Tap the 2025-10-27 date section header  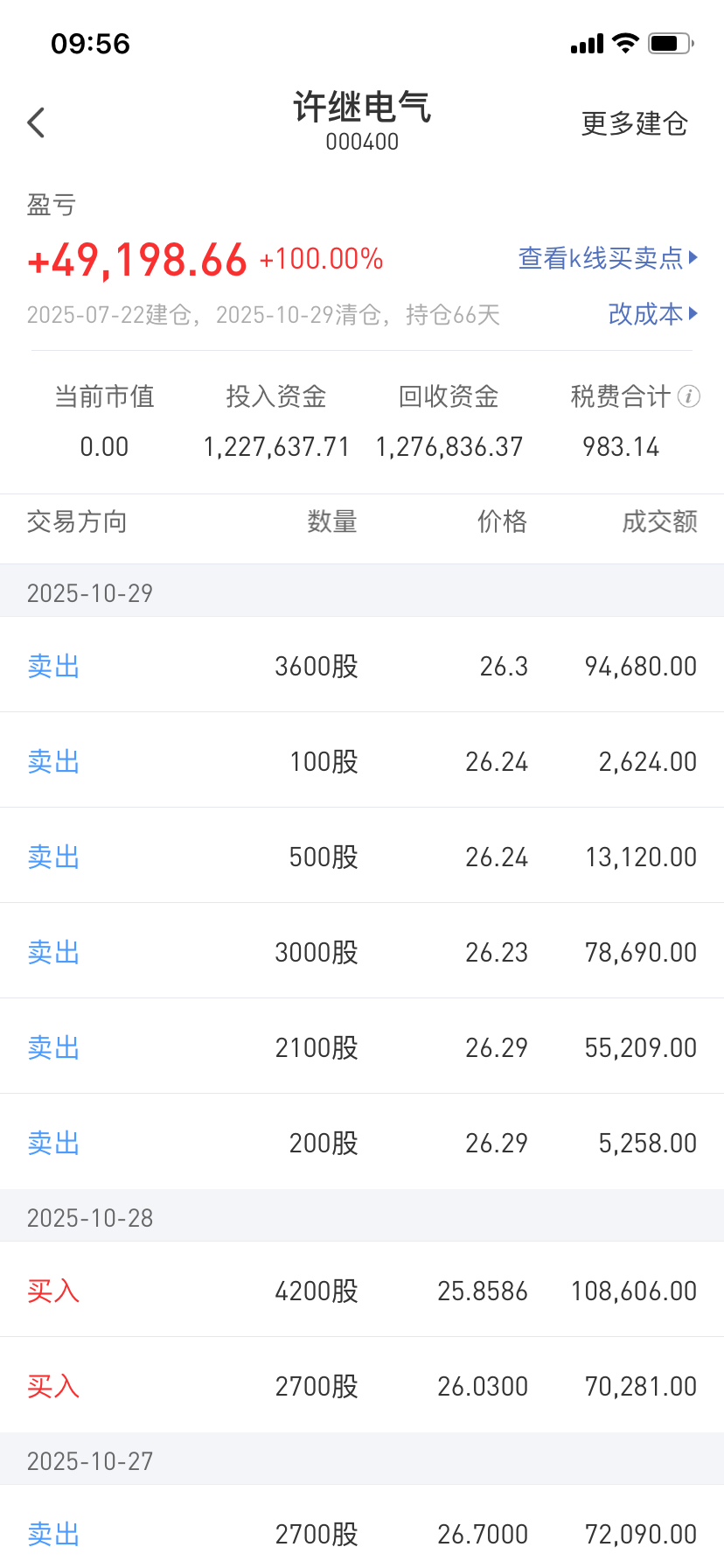click(362, 1460)
